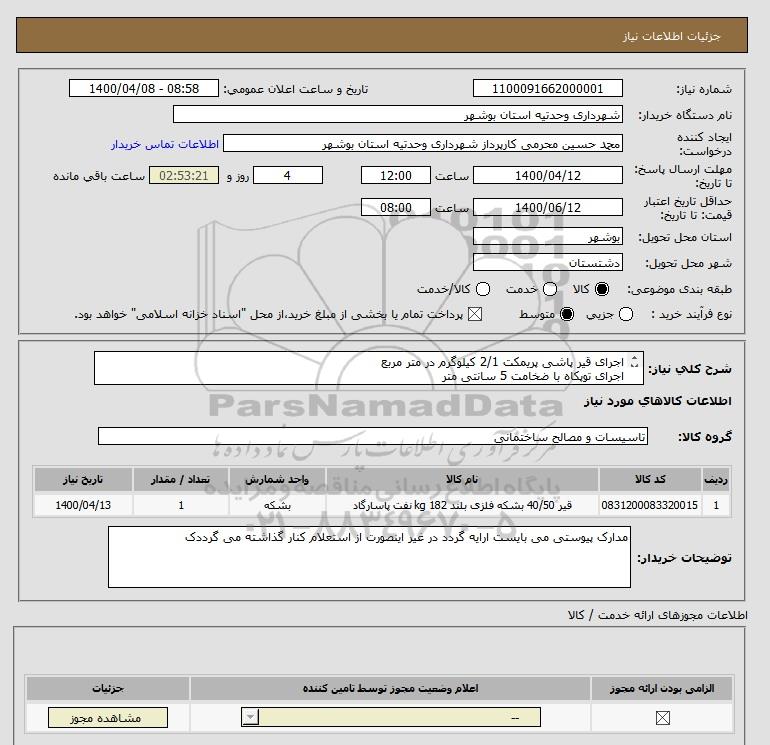Click the جزئیات column header in permits table

coord(108,689)
